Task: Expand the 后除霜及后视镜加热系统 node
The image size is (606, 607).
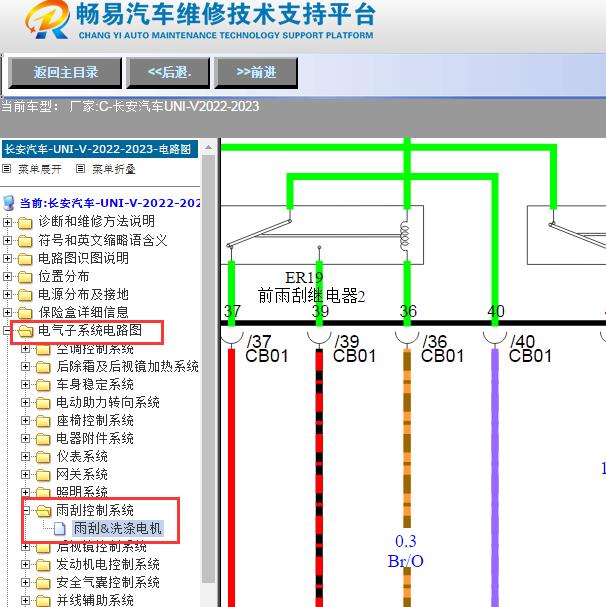Action: click(25, 367)
